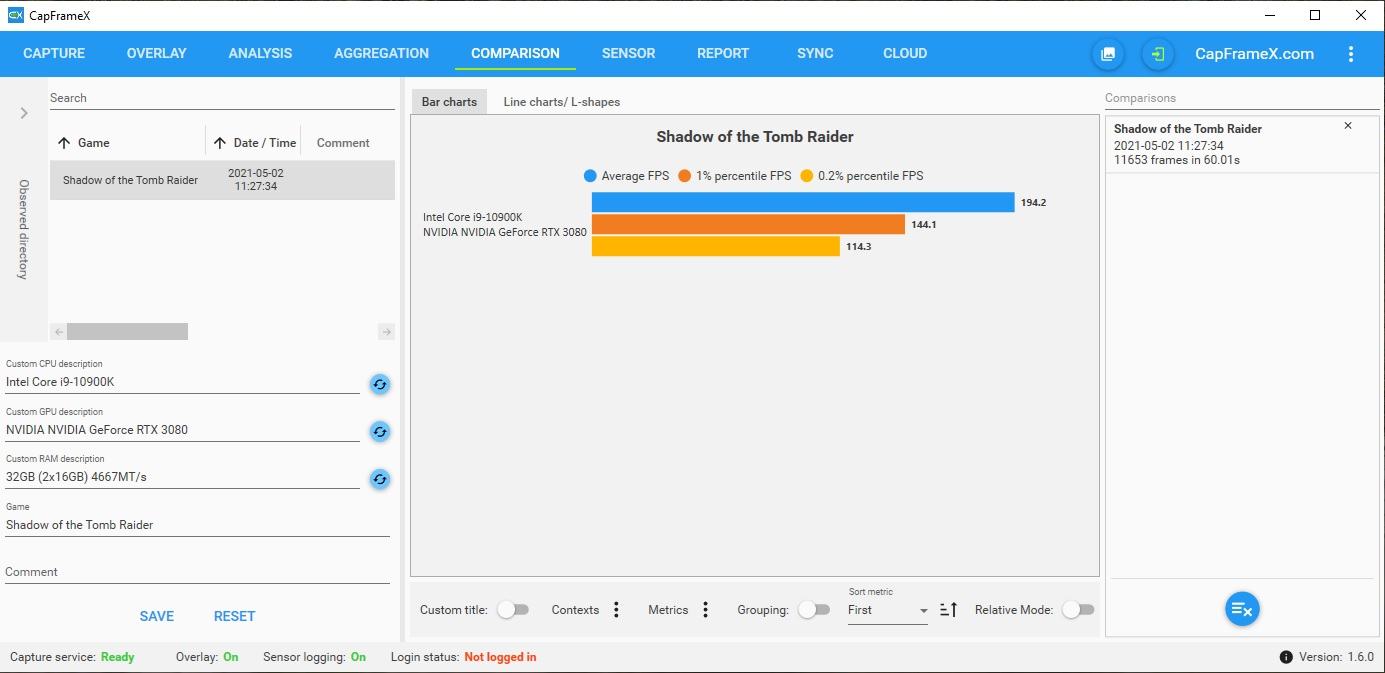This screenshot has width=1385, height=673.
Task: Clear all comparisons with round blue button
Action: tap(1242, 609)
